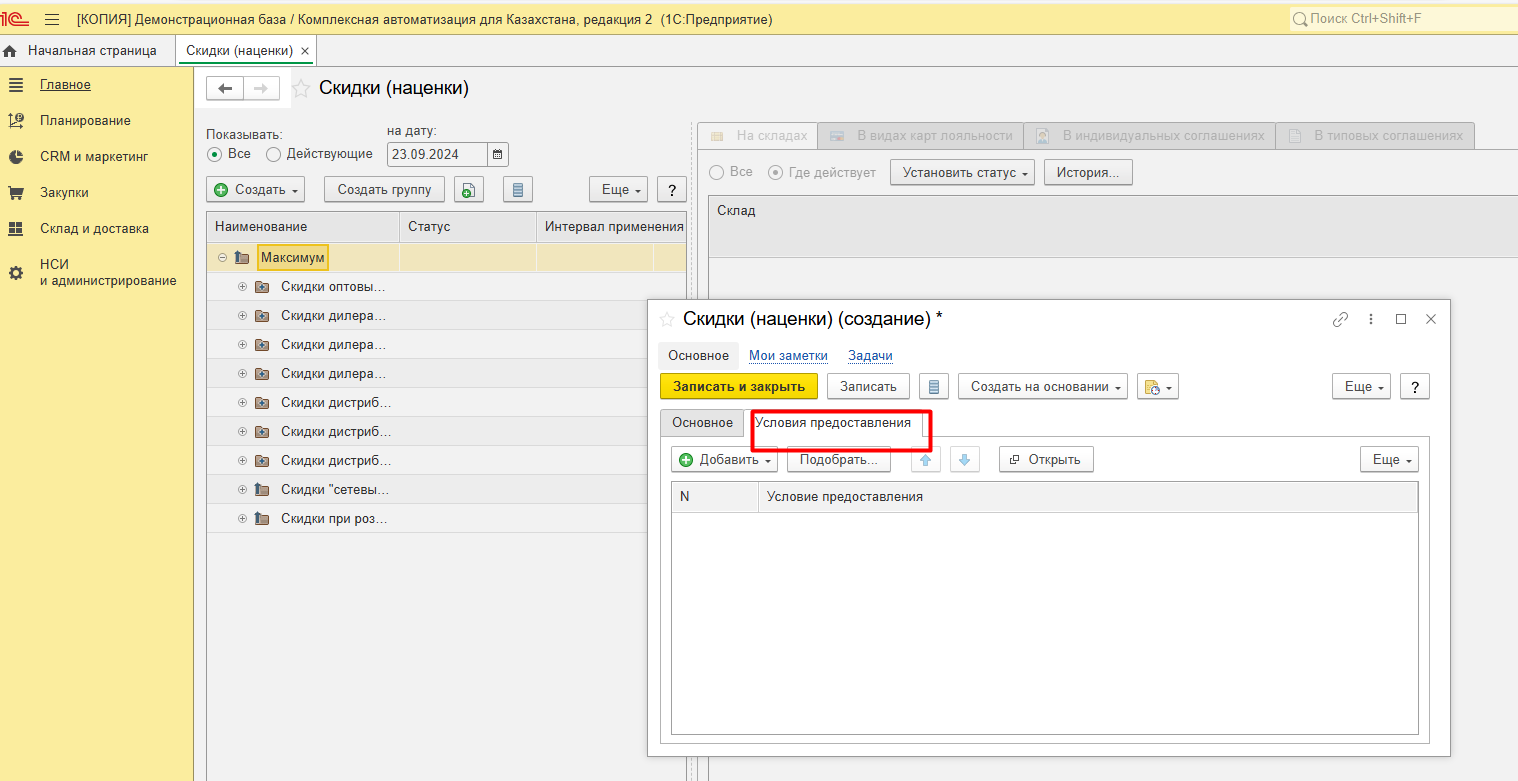This screenshot has height=781, width=1518.
Task: Open the sections menu hamburger icon
Action: tap(52, 20)
